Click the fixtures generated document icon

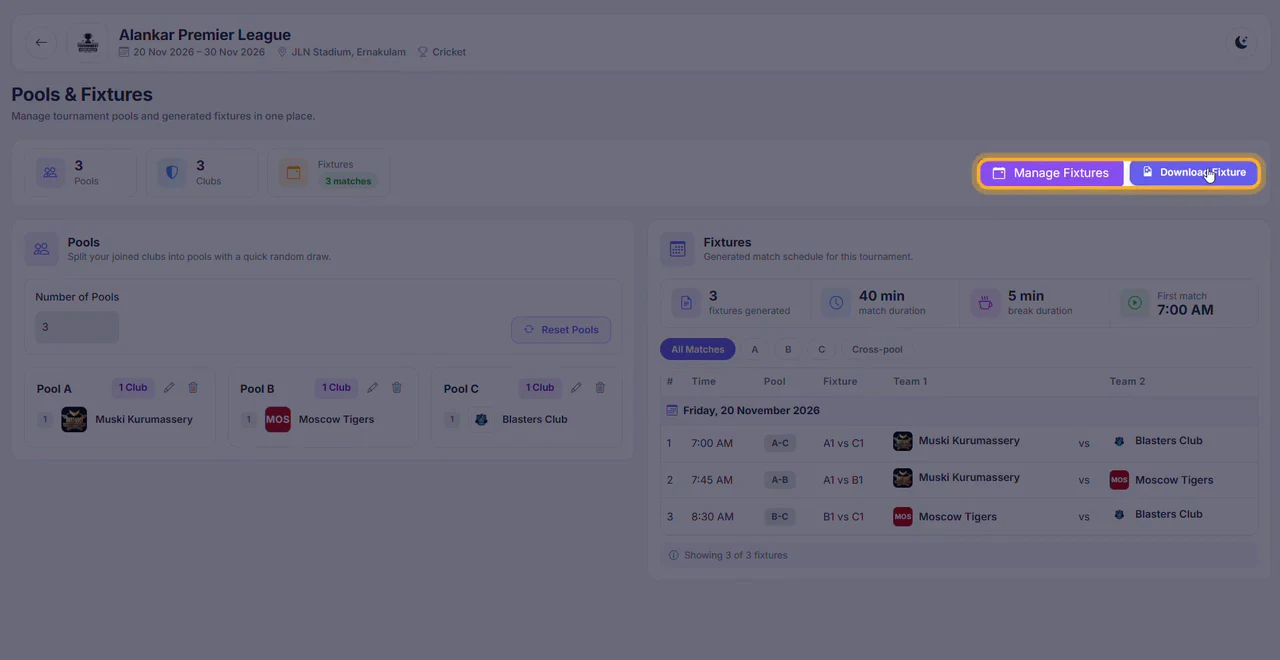coord(686,303)
